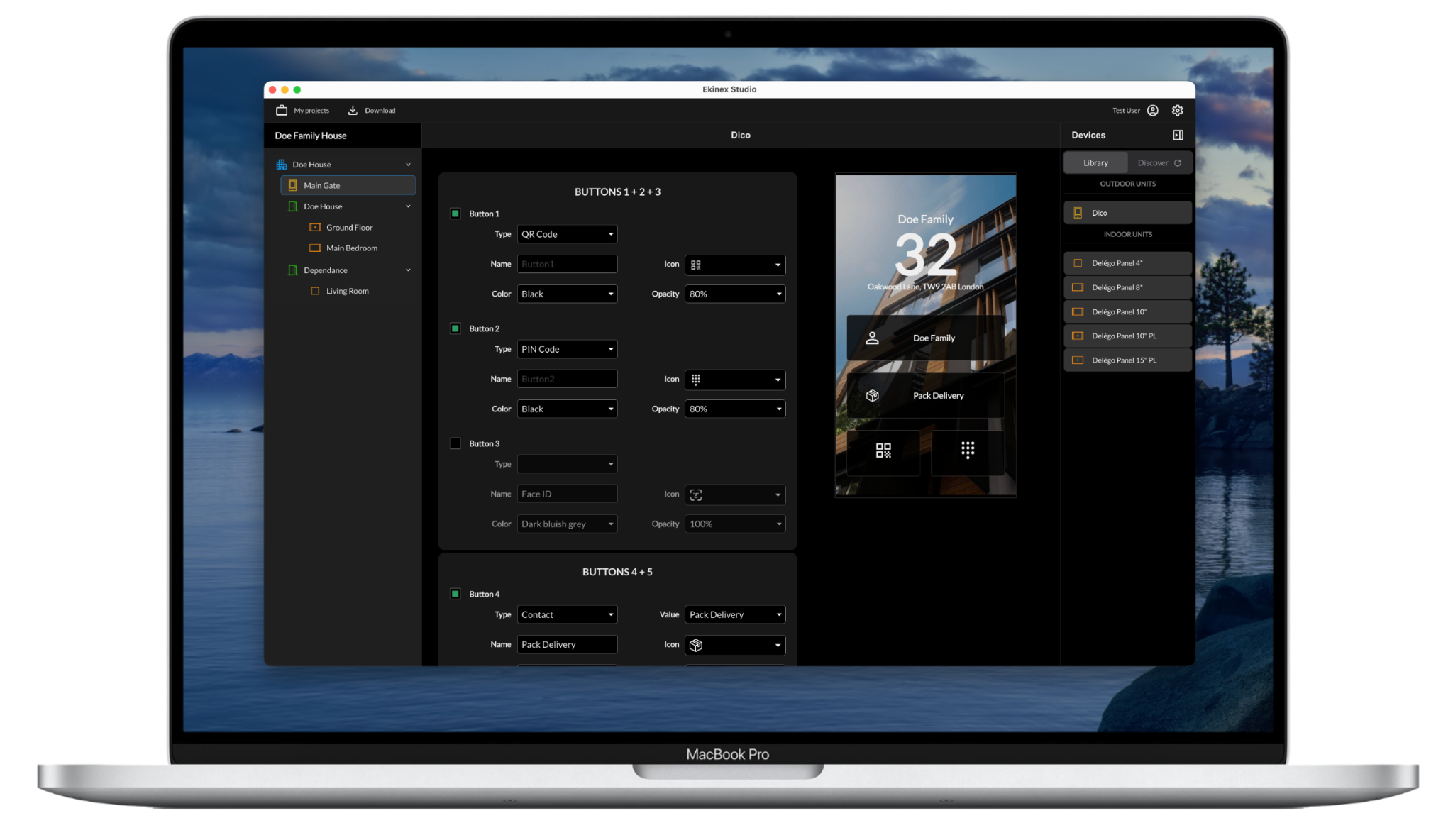This screenshot has width=1453, height=840.
Task: Click the Doe House building icon
Action: (282, 165)
